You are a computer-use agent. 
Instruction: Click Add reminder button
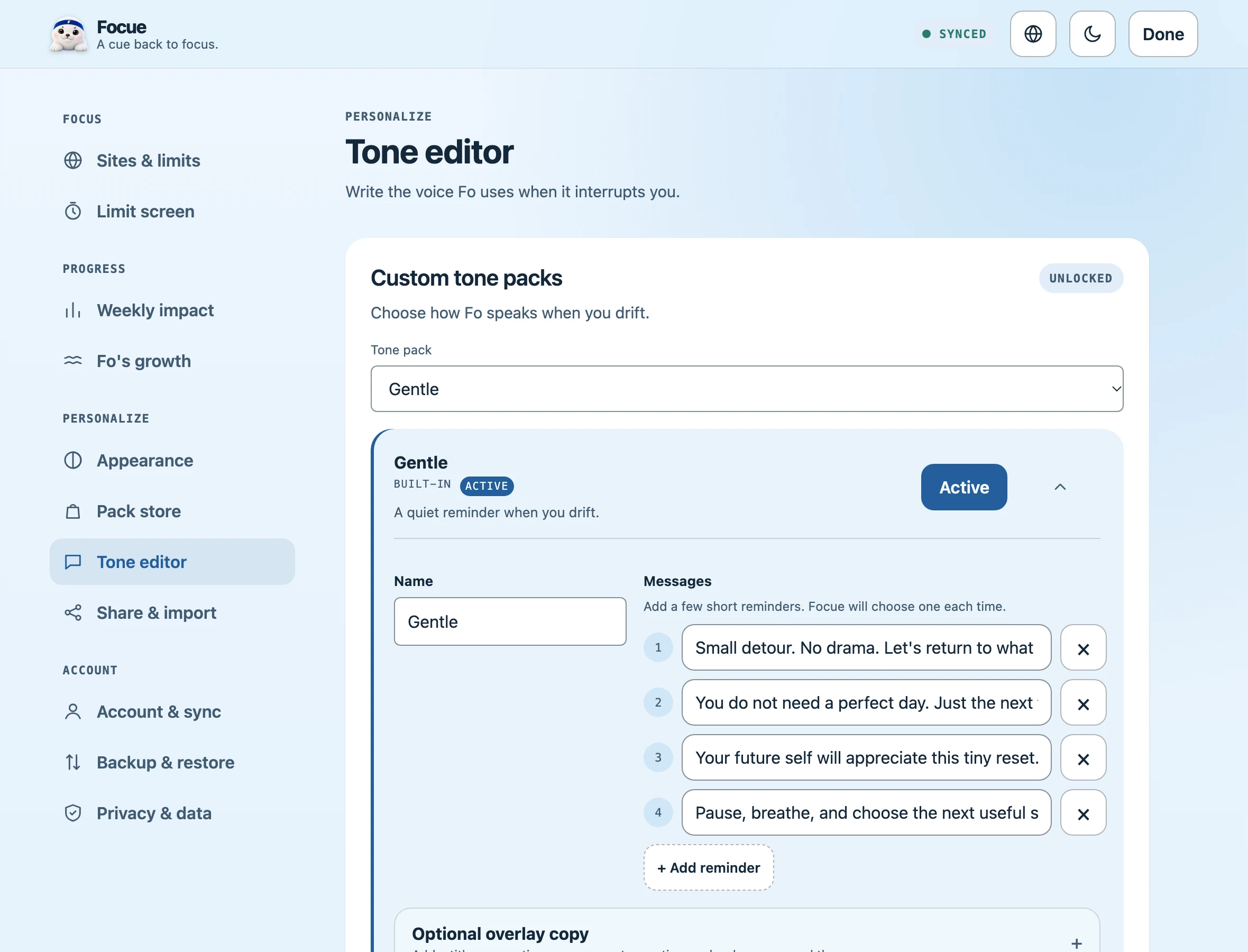708,867
